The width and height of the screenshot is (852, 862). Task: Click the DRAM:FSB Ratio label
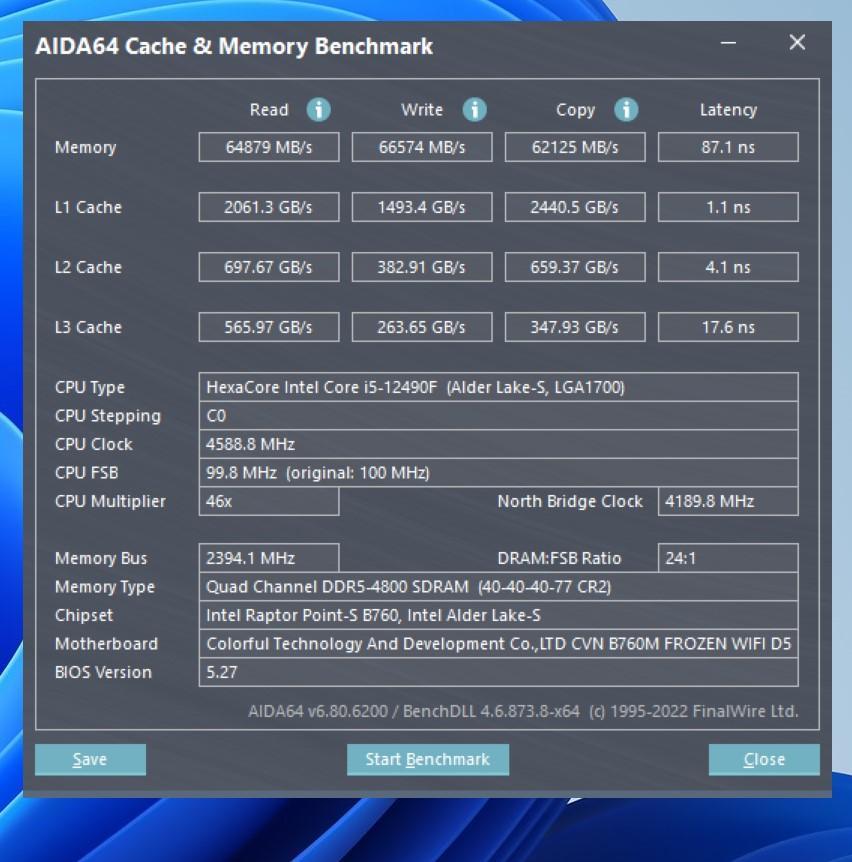(x=559, y=559)
